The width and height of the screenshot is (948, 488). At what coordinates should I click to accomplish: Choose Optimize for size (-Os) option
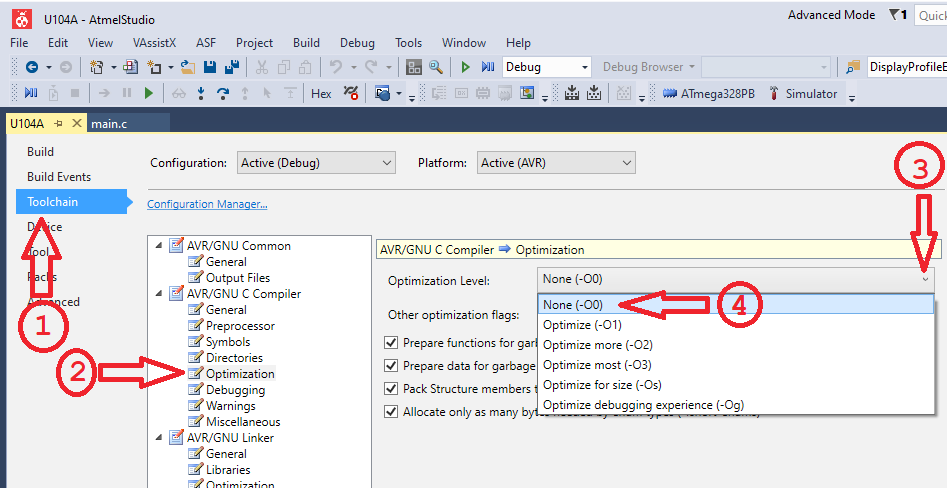tap(602, 385)
